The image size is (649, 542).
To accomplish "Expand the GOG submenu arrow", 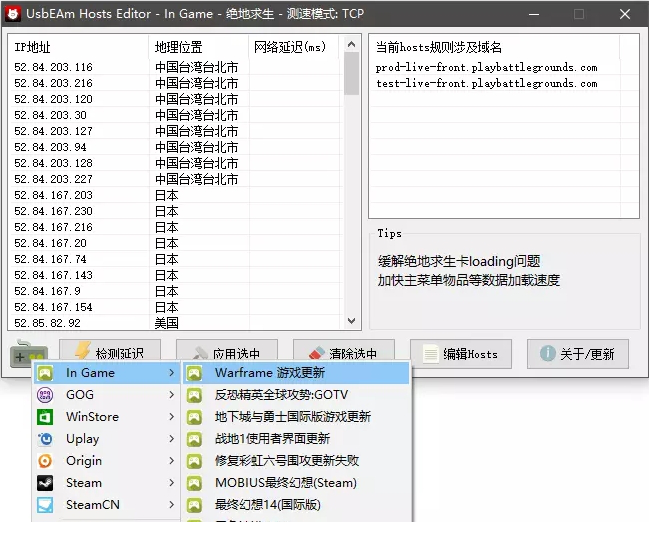I will (x=171, y=395).
